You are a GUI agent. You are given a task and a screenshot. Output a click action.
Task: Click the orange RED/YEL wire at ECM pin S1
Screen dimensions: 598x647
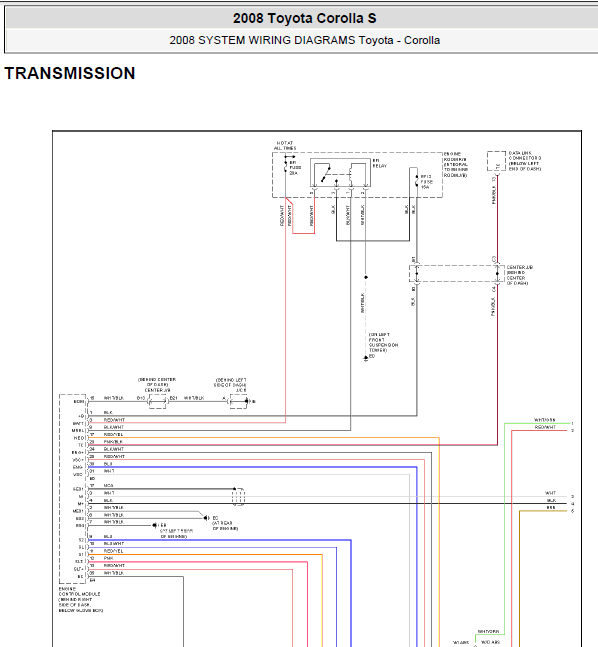[205, 555]
